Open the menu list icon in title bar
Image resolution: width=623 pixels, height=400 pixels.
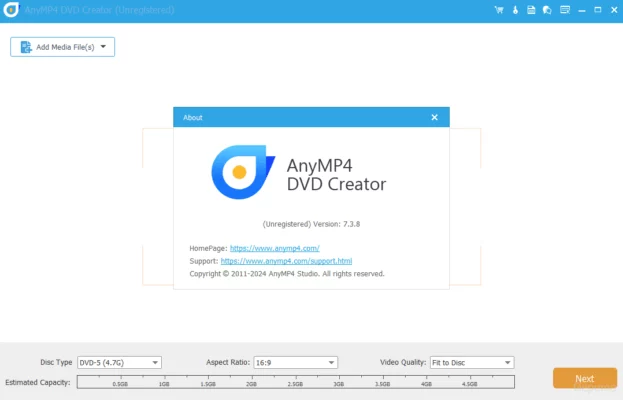point(565,10)
